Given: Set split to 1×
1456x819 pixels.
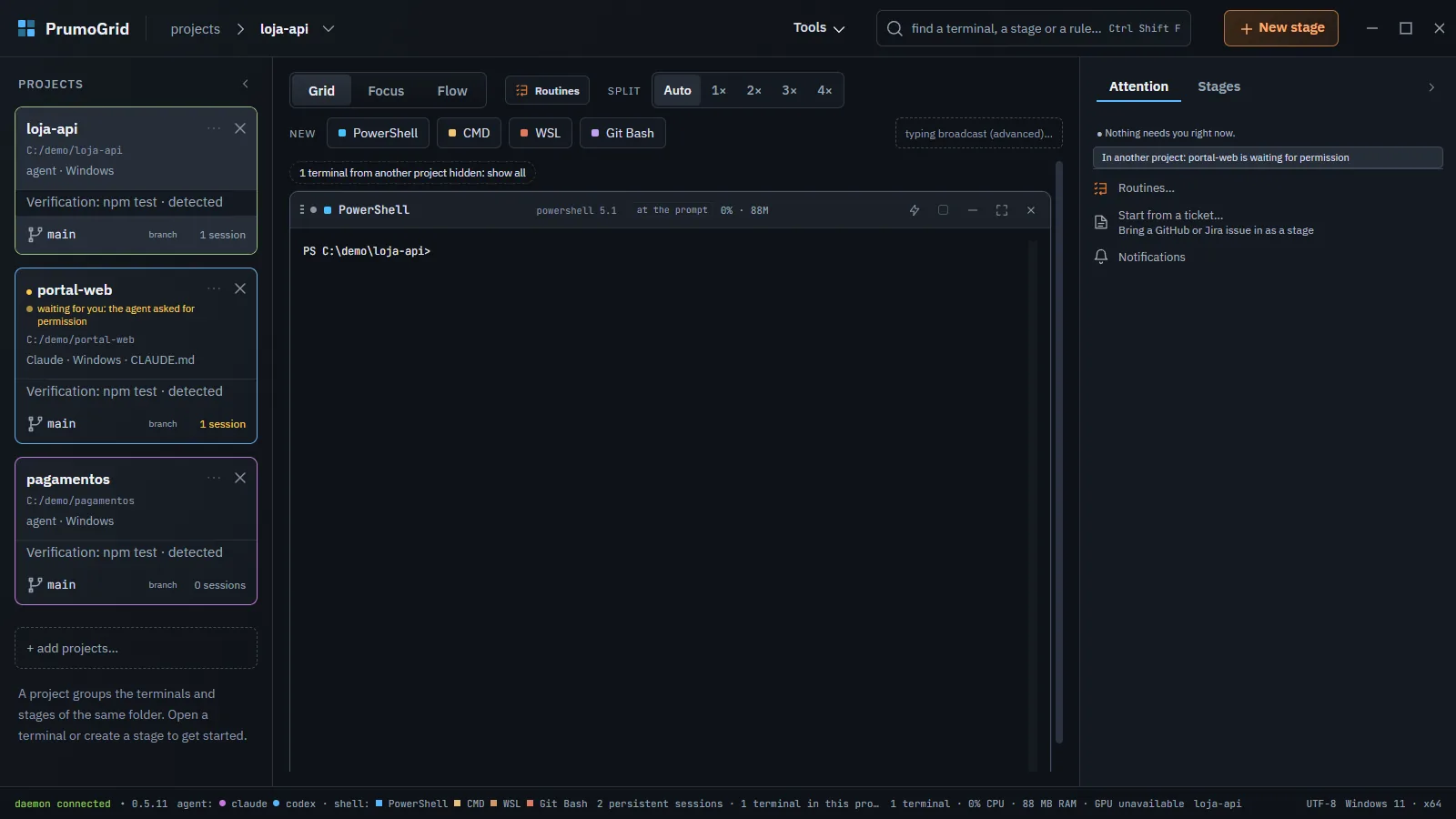Looking at the screenshot, I should pyautogui.click(x=719, y=90).
